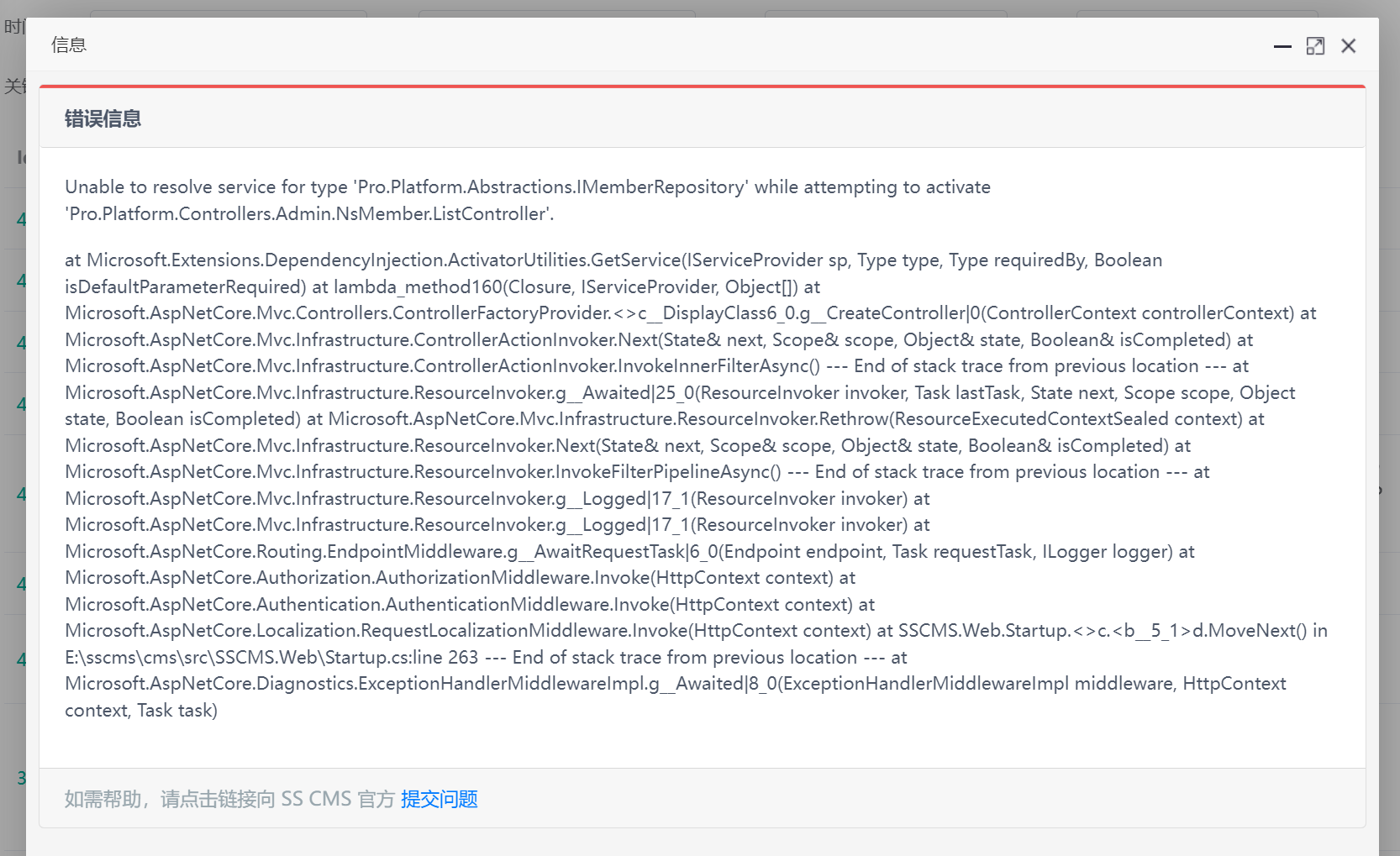
Task: Click the bottom teal ID link starting with 3
Action: click(x=21, y=778)
